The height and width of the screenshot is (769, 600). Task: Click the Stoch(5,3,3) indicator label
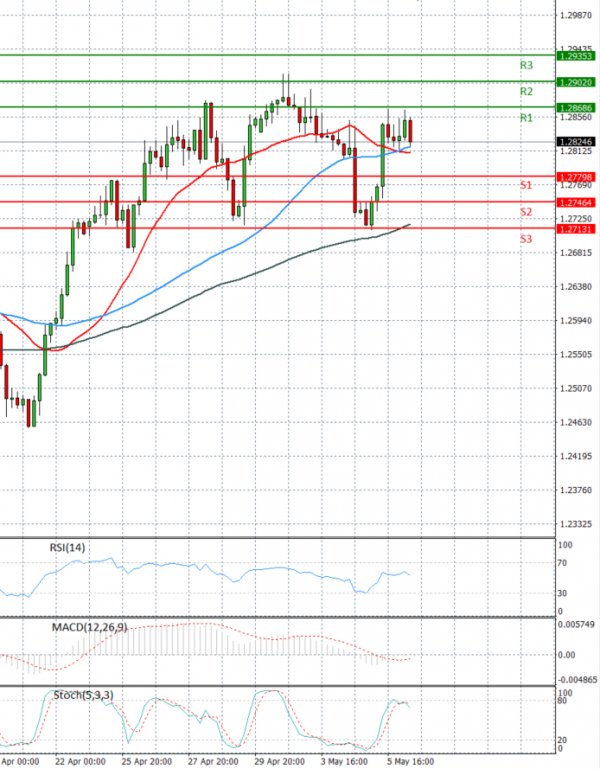tap(83, 695)
